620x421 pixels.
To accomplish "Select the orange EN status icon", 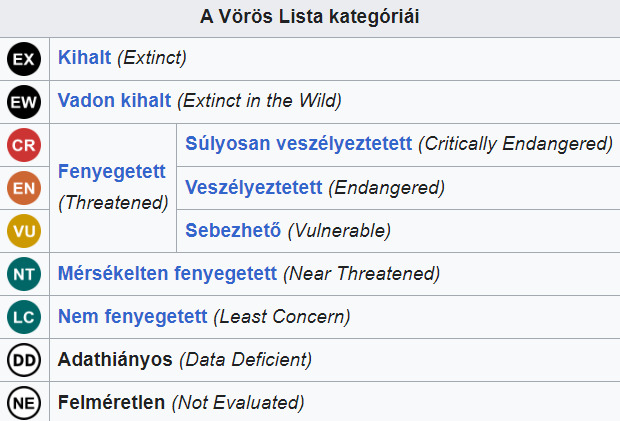I will (x=24, y=188).
